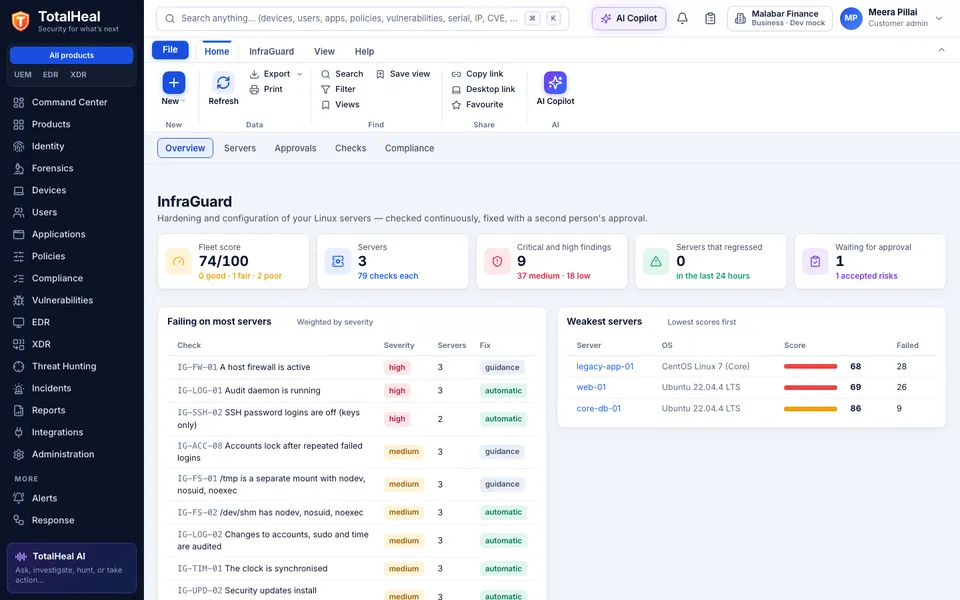960x600 pixels.
Task: Switch to the InfraGuard ribbon tab
Action: 271,51
